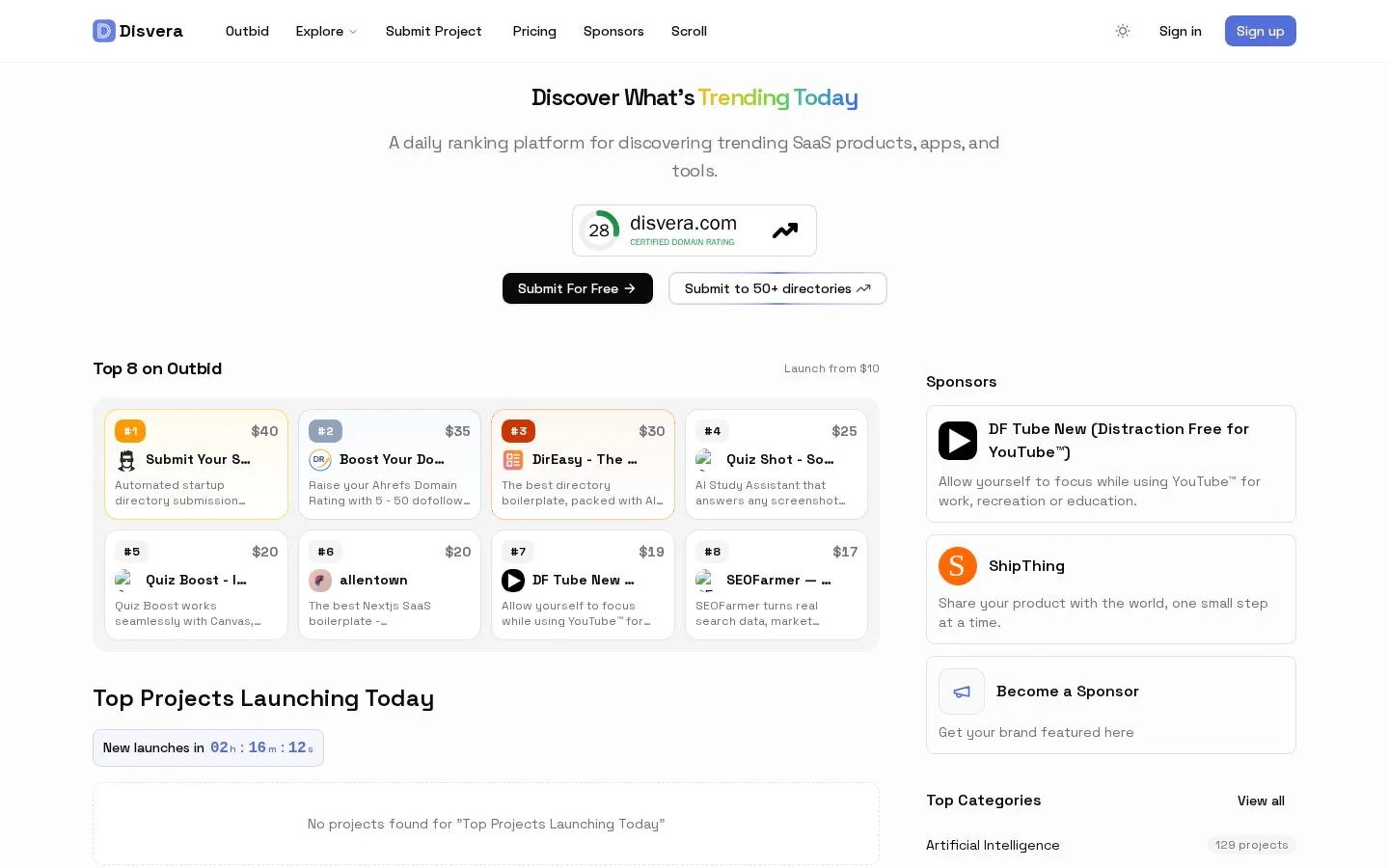Click the Sign up button
This screenshot has width=1389, height=868.
tap(1260, 31)
